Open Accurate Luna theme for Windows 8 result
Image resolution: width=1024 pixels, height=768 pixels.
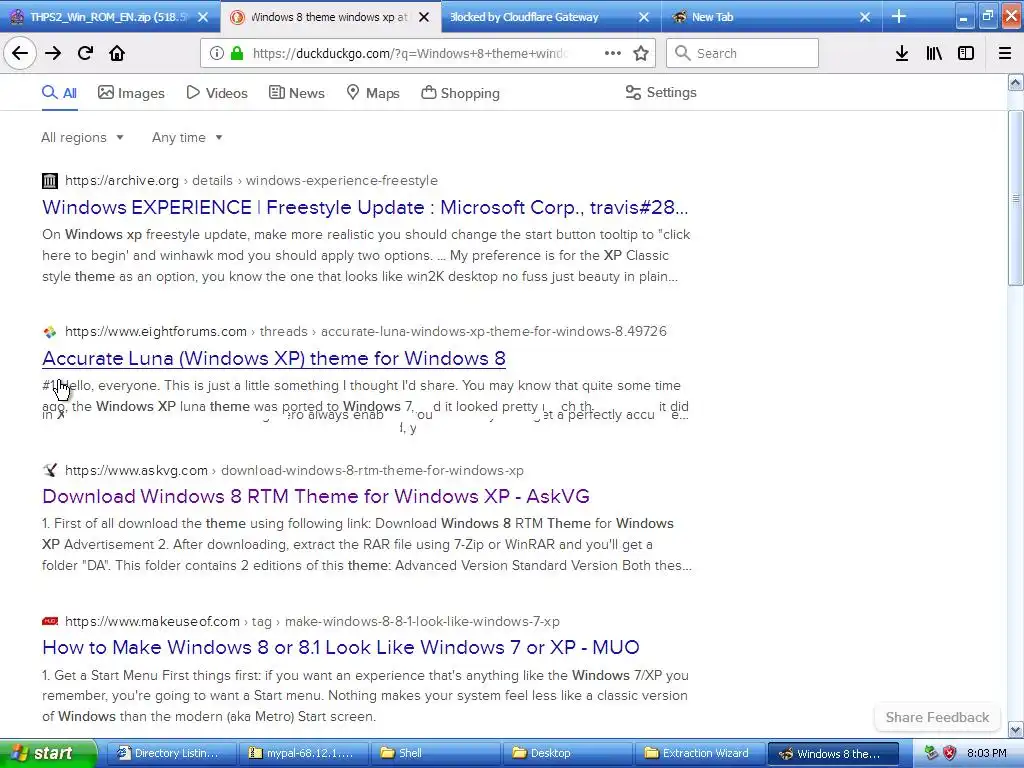[x=274, y=358]
